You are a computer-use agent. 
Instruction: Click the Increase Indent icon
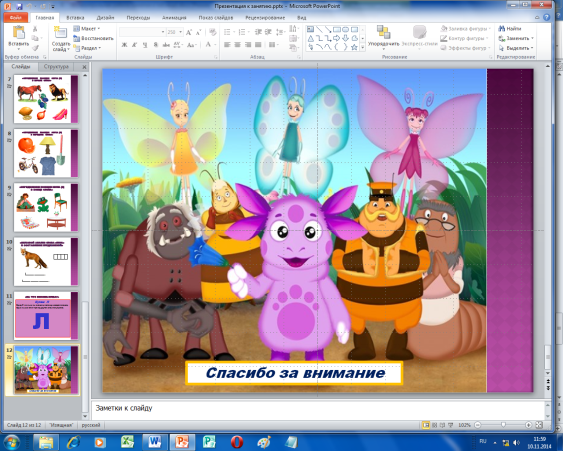click(x=268, y=32)
